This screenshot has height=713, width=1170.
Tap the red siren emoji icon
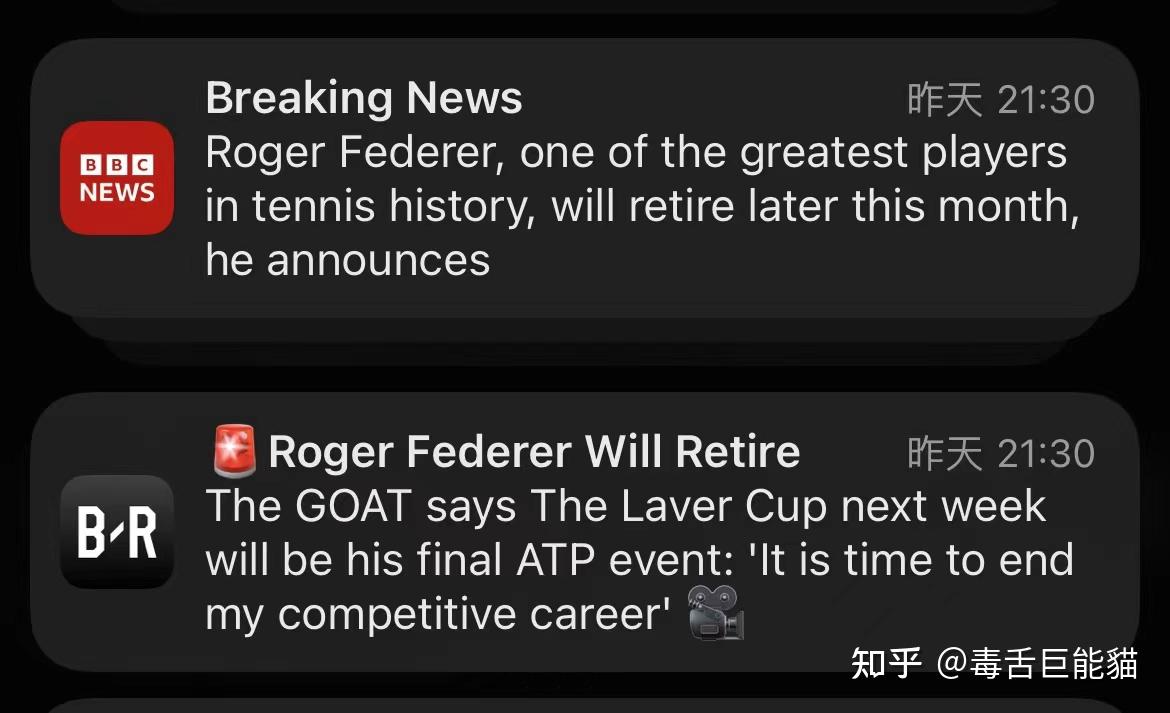pyautogui.click(x=234, y=451)
